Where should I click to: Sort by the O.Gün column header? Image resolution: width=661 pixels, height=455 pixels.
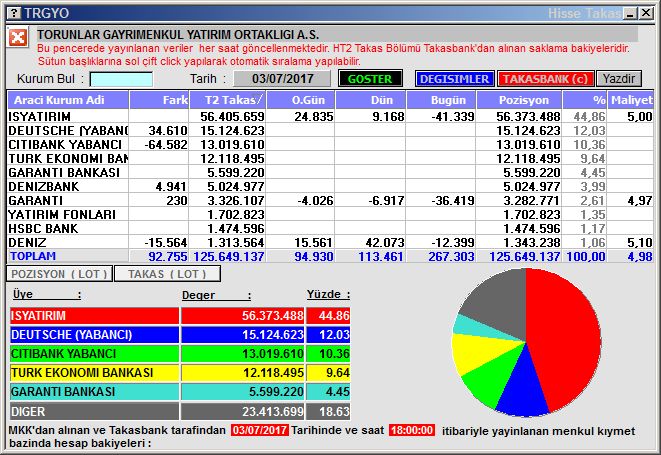pos(301,100)
